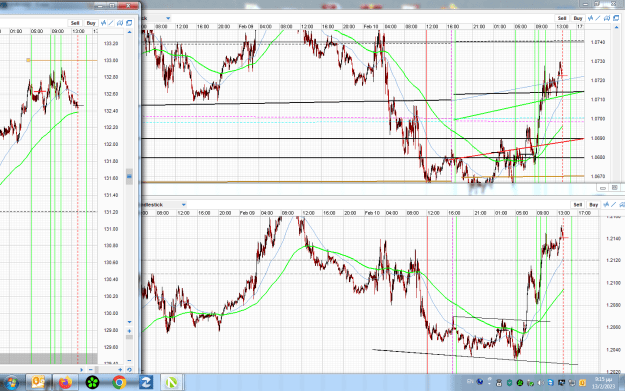Open Chrome from the taskbar
625x391 pixels.
119,383
